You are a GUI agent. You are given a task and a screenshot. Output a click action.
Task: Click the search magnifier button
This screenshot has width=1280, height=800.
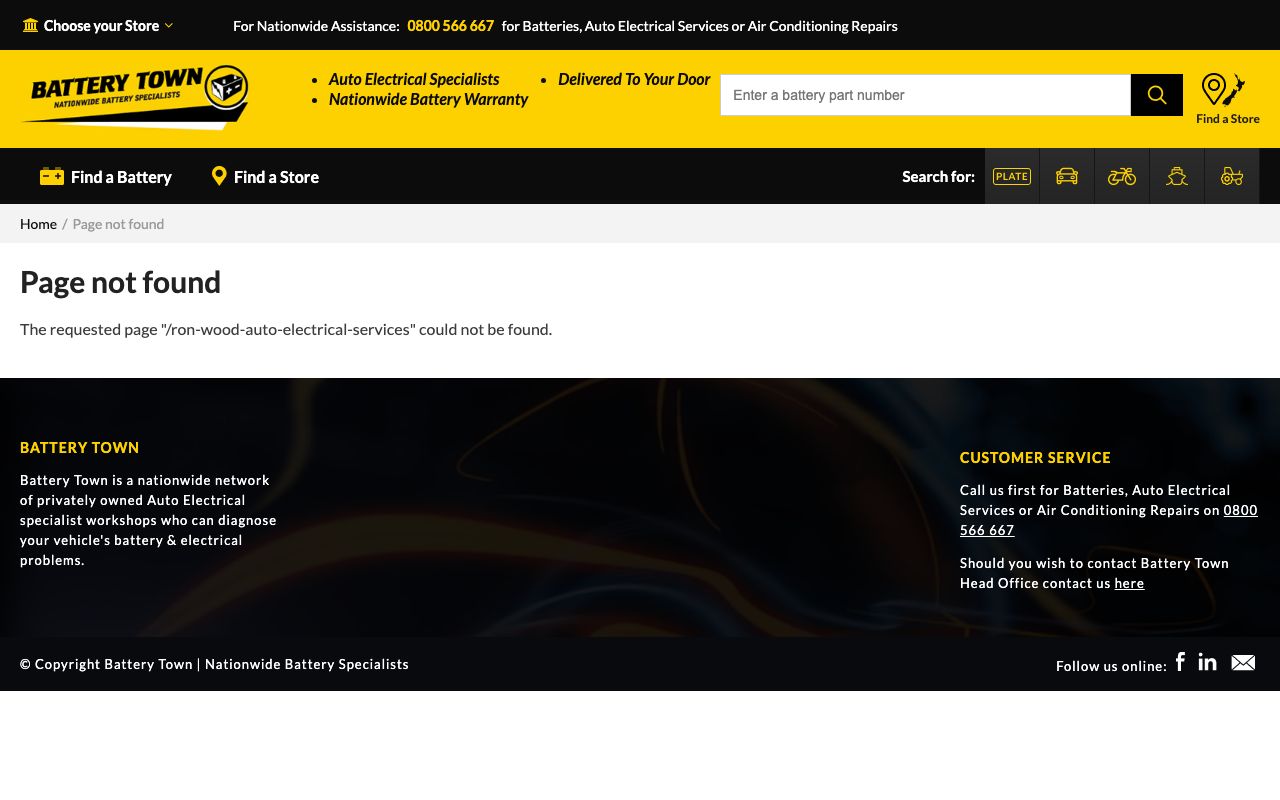[1157, 95]
